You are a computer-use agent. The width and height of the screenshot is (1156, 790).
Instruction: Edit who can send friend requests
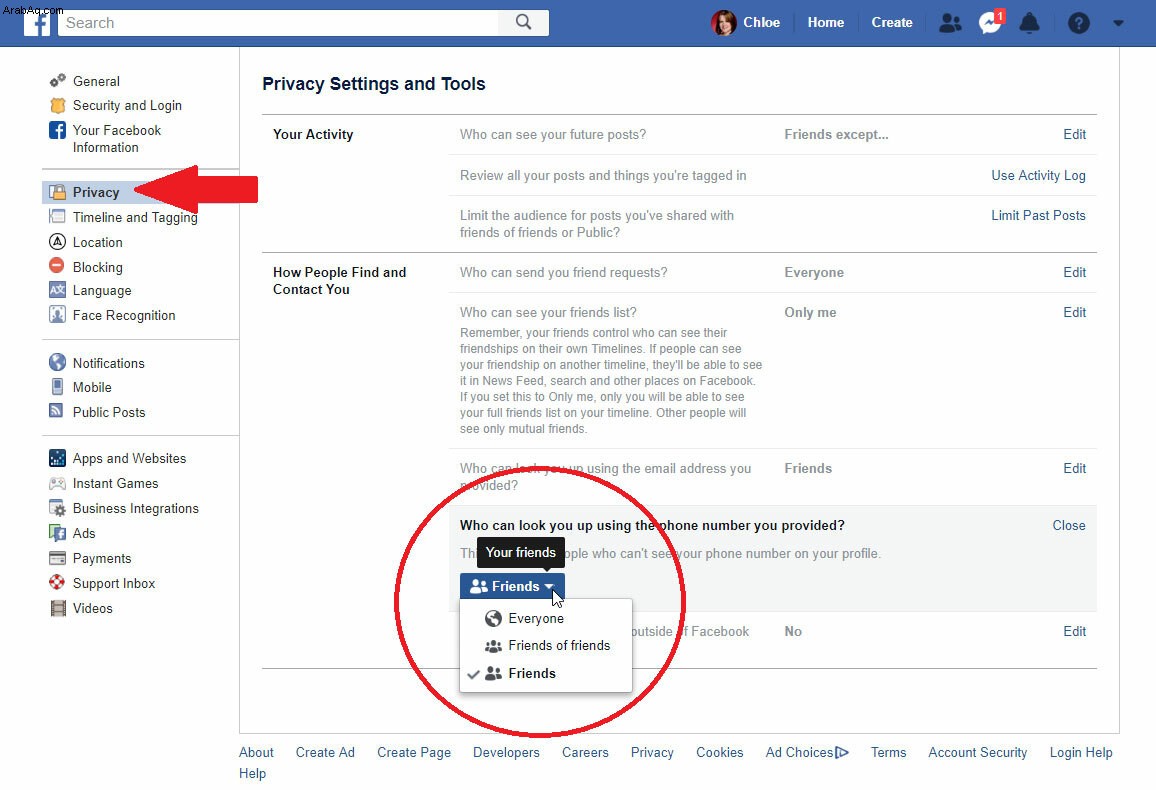[x=1074, y=272]
